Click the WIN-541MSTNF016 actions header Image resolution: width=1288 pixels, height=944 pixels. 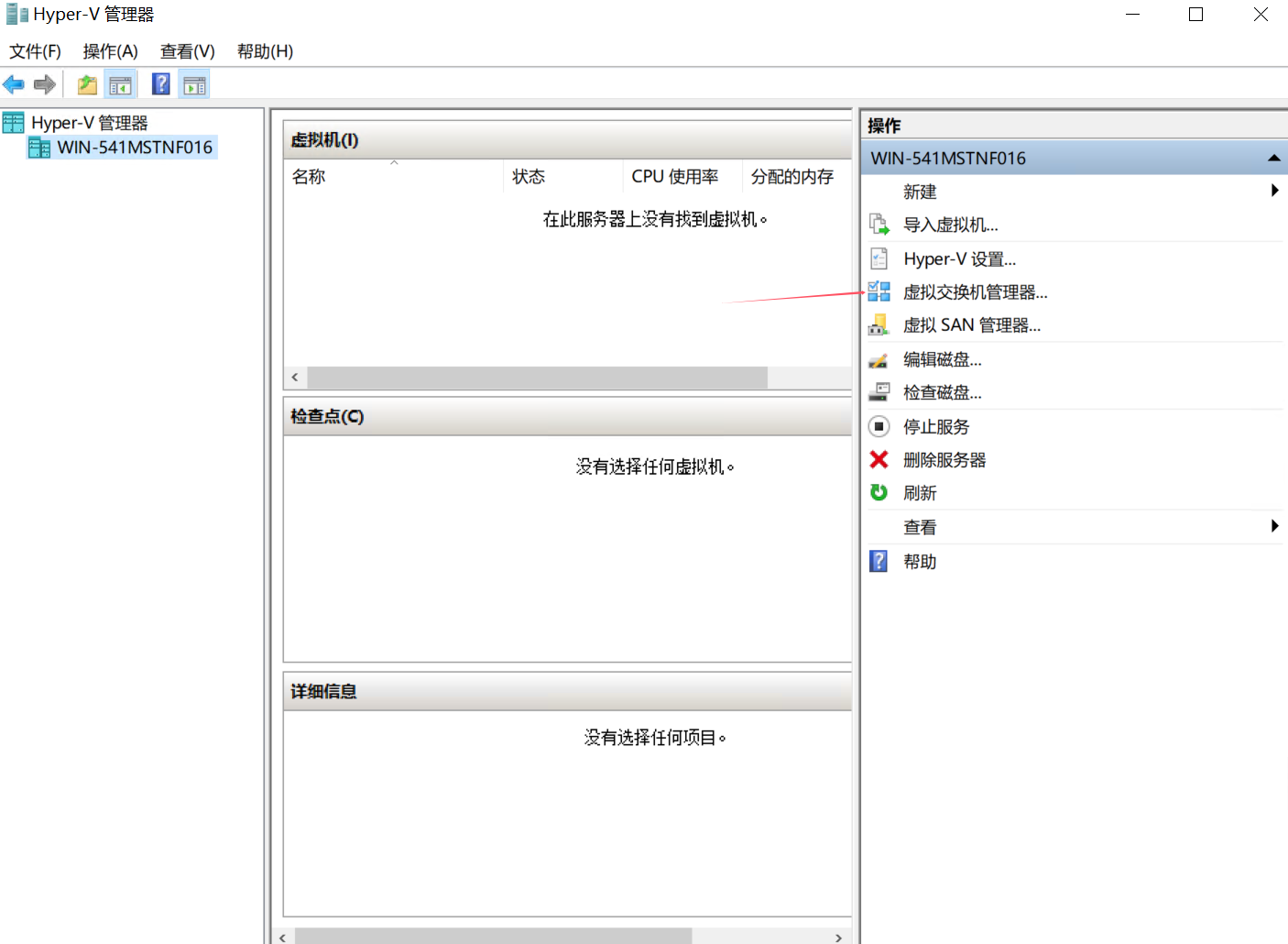point(1074,159)
